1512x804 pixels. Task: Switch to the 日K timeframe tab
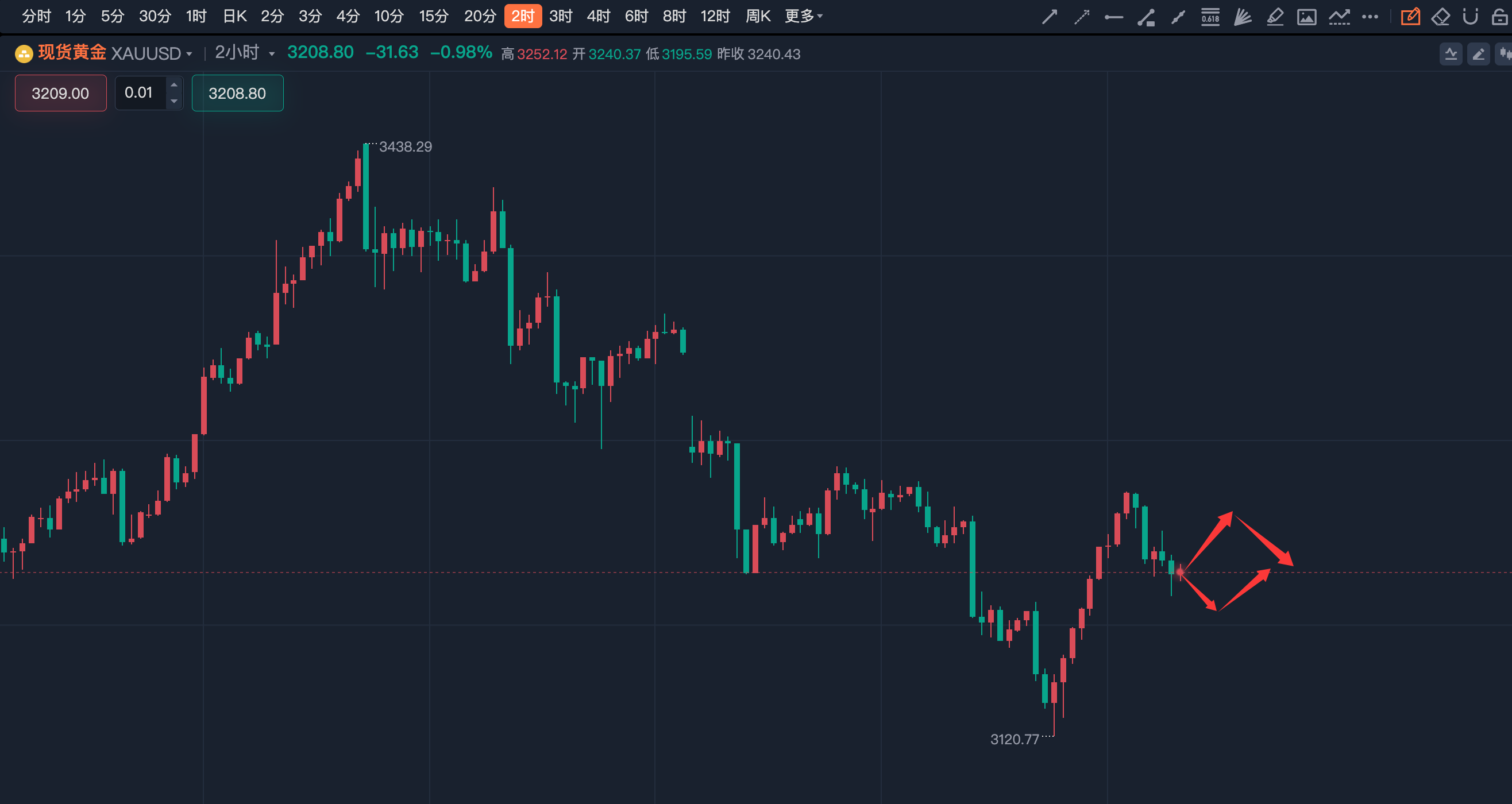[x=234, y=16]
